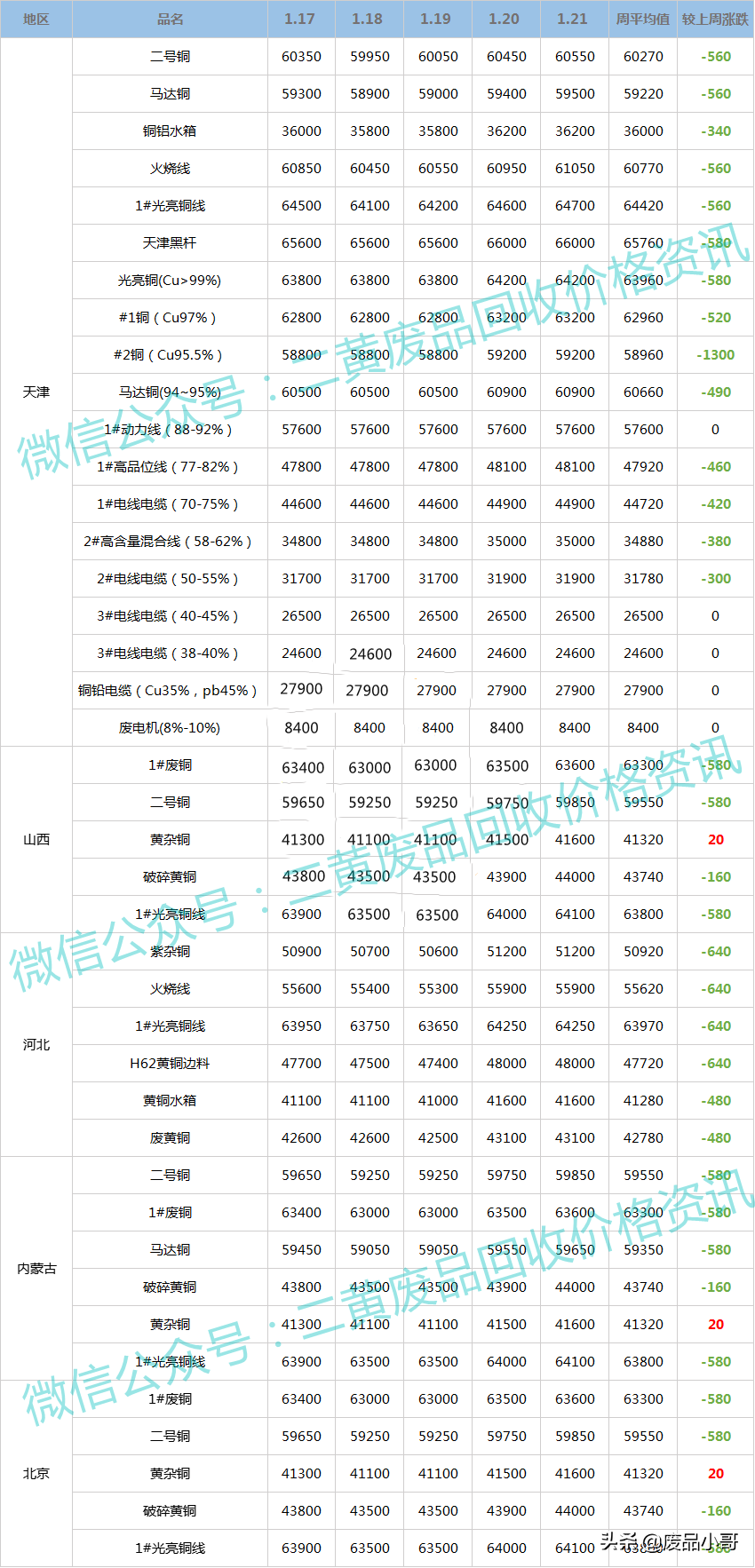The width and height of the screenshot is (755, 1568).
Task: Click the 1#电线电缆 (70-75%) product name
Action: click(170, 503)
